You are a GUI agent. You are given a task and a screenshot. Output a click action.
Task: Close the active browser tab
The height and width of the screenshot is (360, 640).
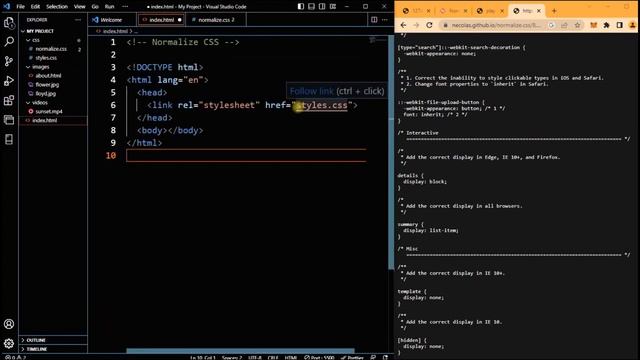pos(539,11)
